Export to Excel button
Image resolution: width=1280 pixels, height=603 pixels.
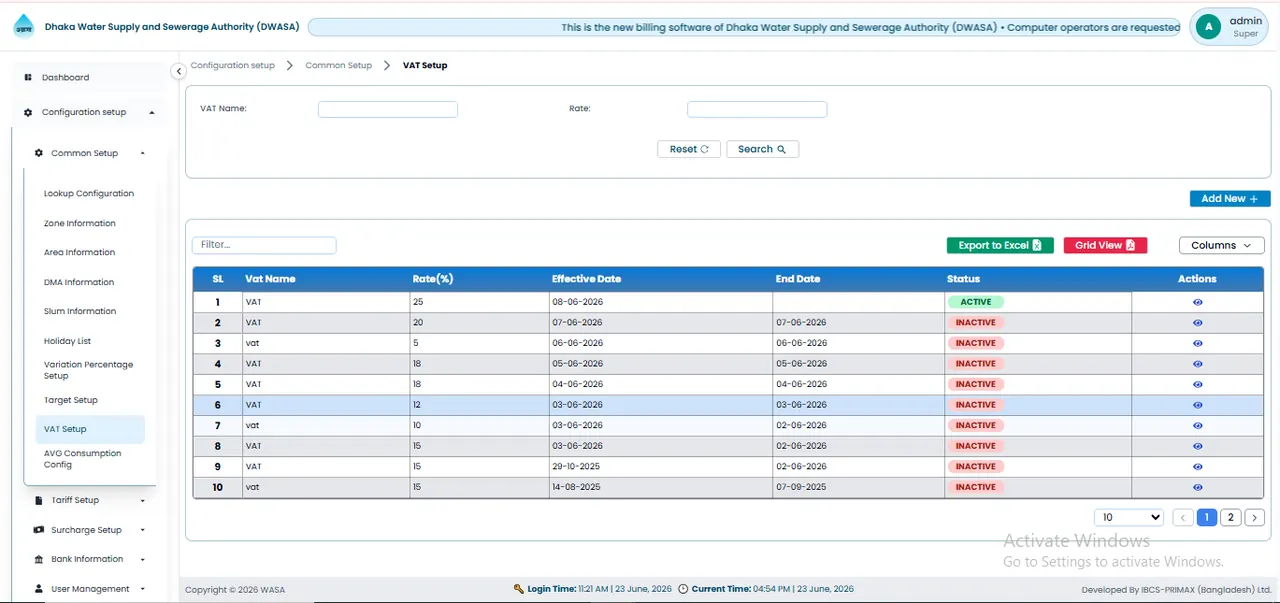(1000, 245)
